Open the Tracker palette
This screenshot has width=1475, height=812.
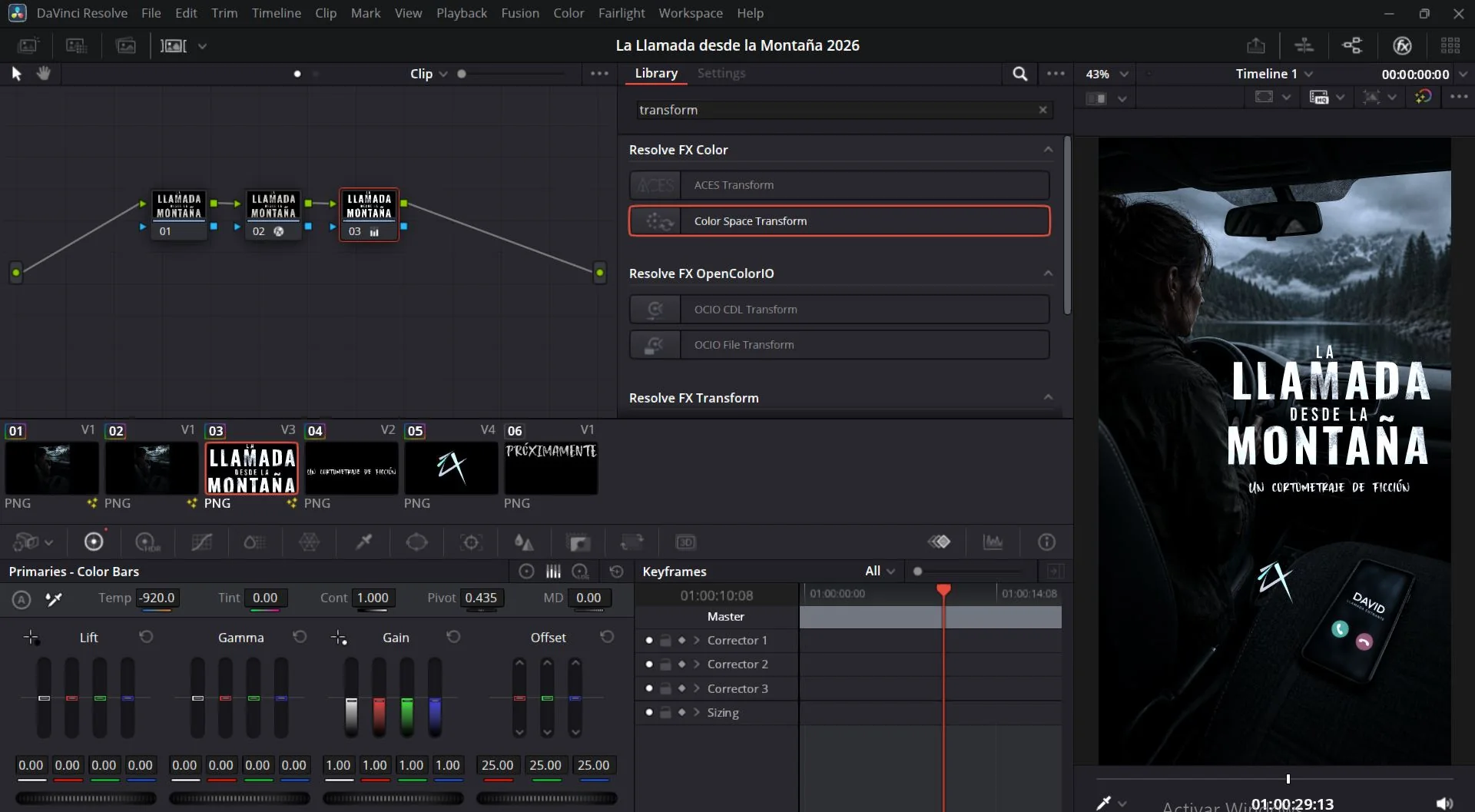tap(471, 542)
